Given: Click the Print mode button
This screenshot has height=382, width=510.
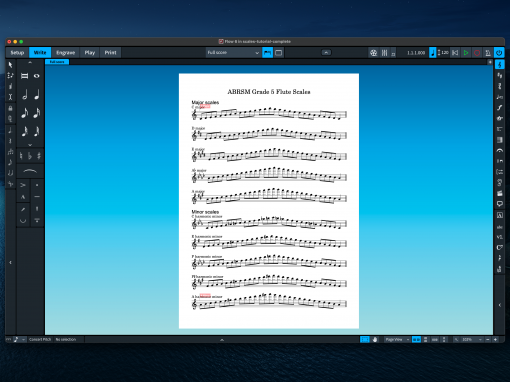Looking at the screenshot, I should click(110, 53).
